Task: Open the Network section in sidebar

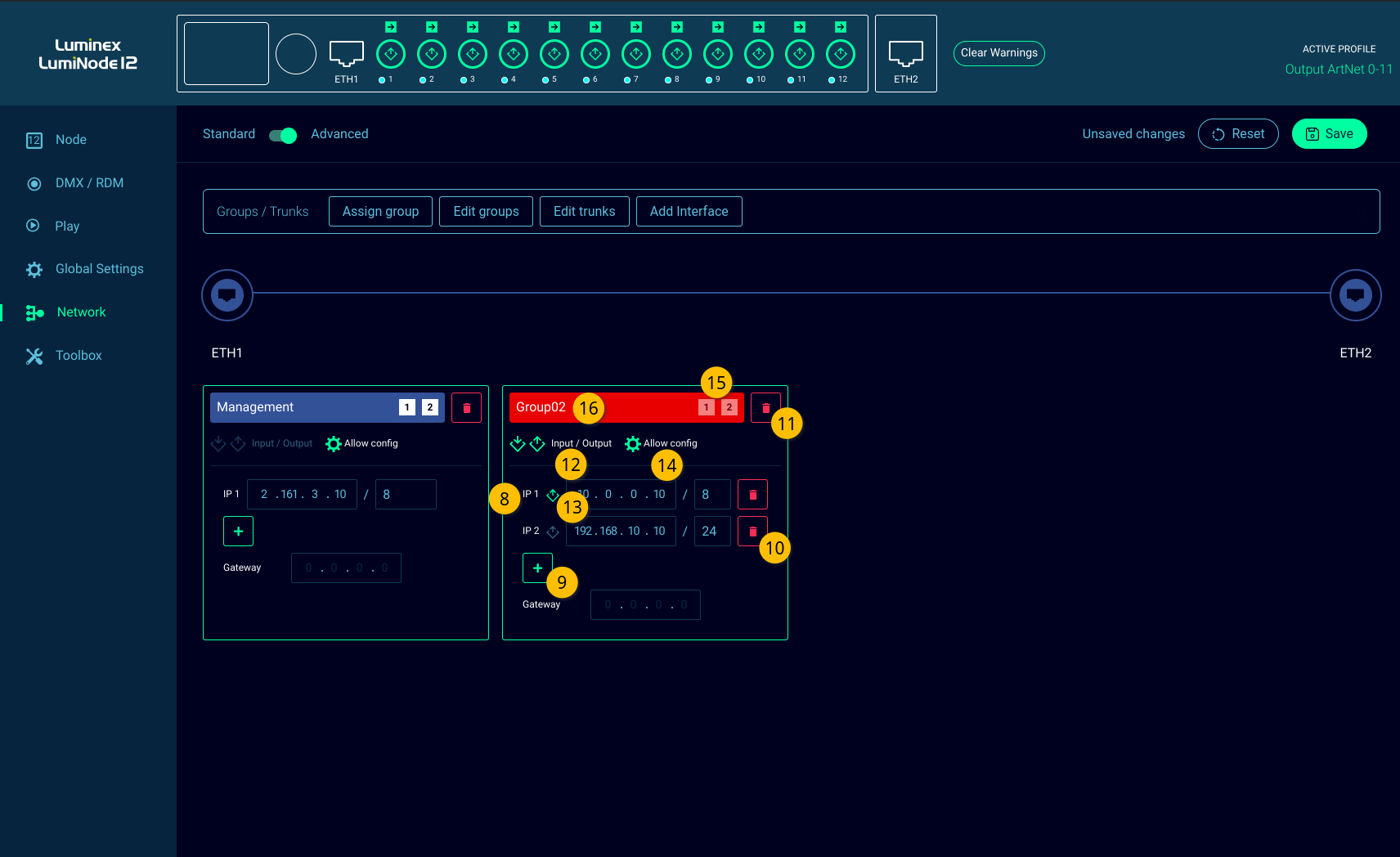Action: (x=81, y=312)
